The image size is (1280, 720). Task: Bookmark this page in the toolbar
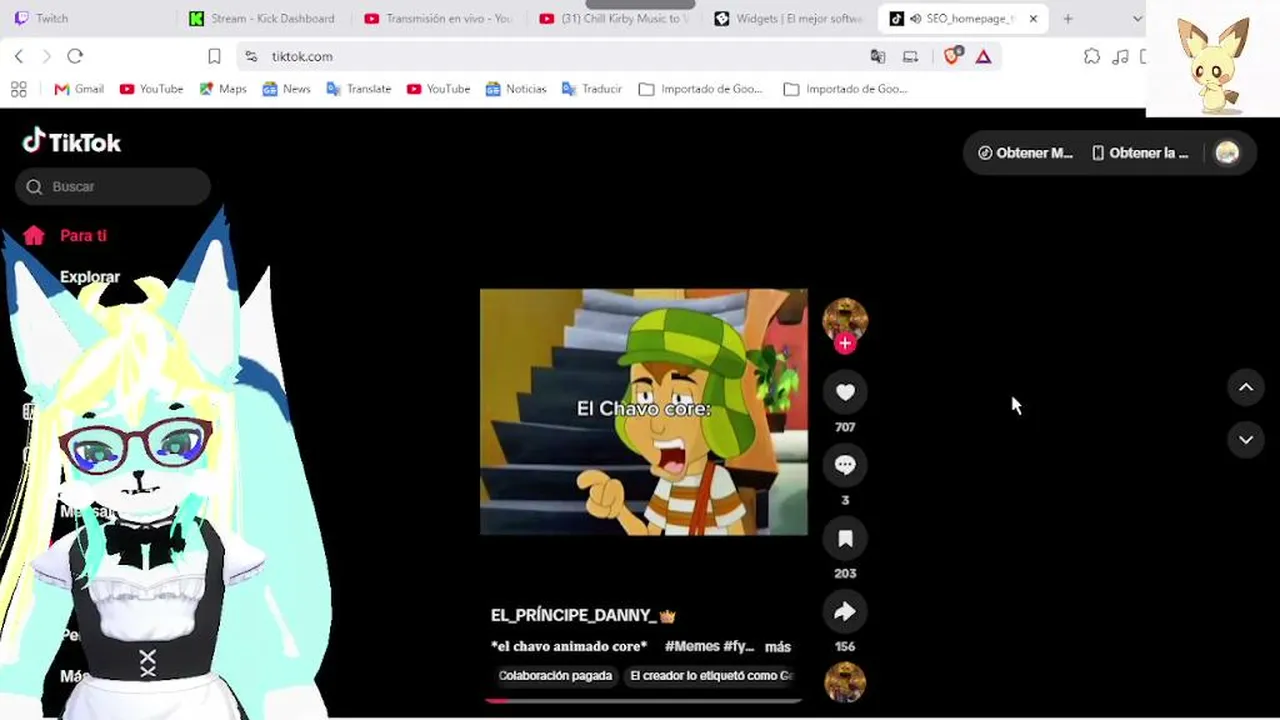(x=214, y=56)
